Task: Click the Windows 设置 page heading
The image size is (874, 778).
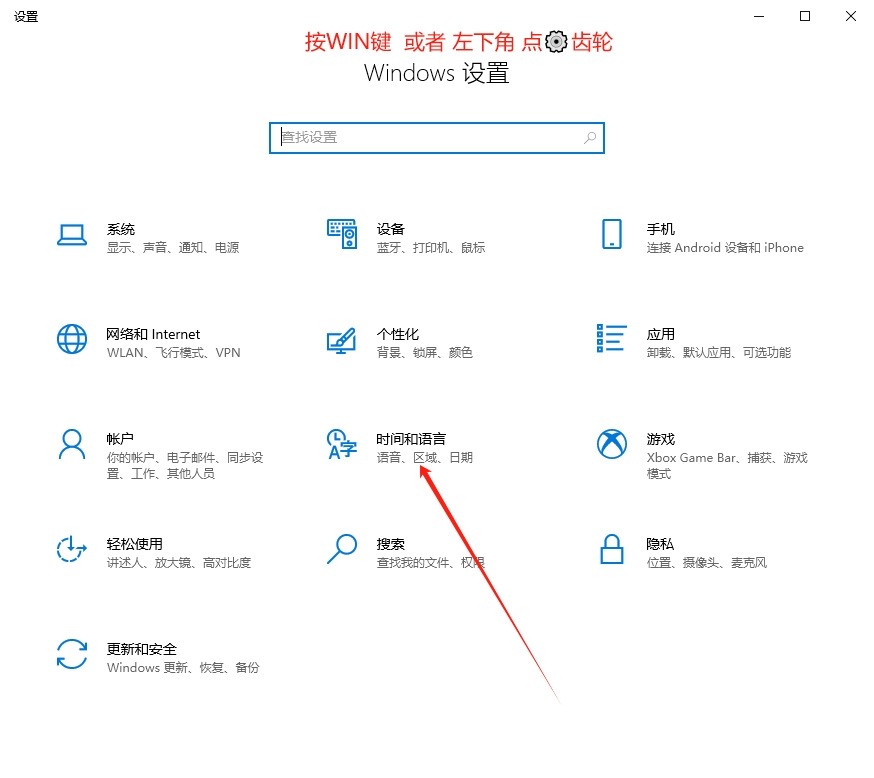Action: (436, 73)
